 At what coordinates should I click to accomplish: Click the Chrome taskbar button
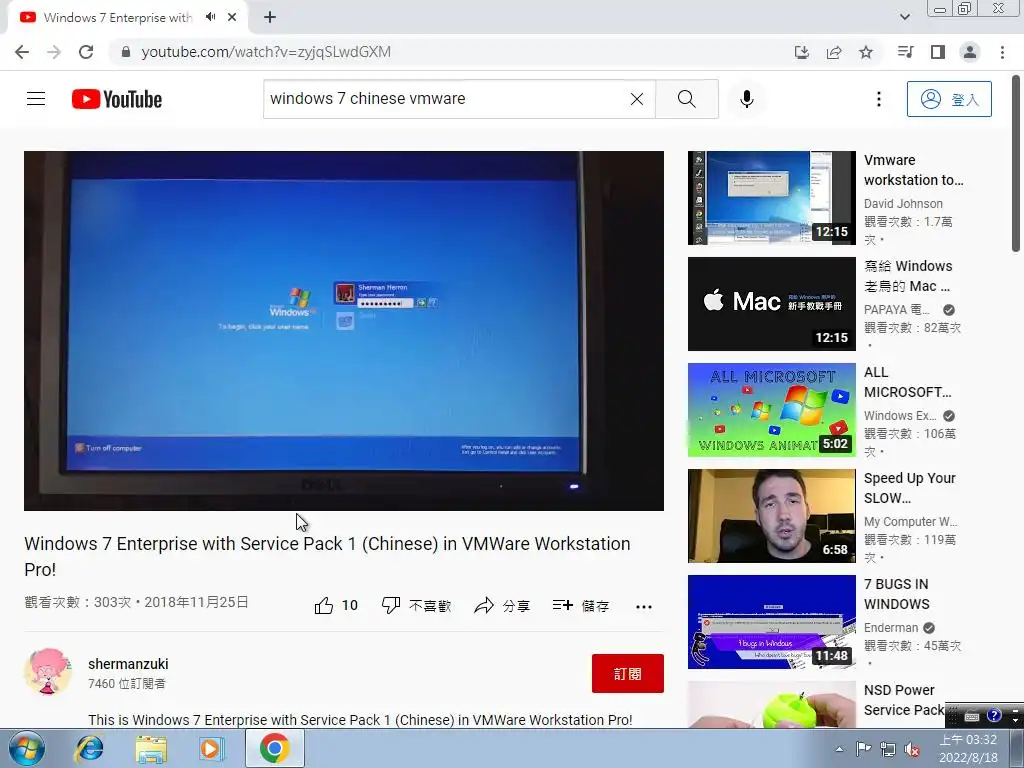click(274, 748)
